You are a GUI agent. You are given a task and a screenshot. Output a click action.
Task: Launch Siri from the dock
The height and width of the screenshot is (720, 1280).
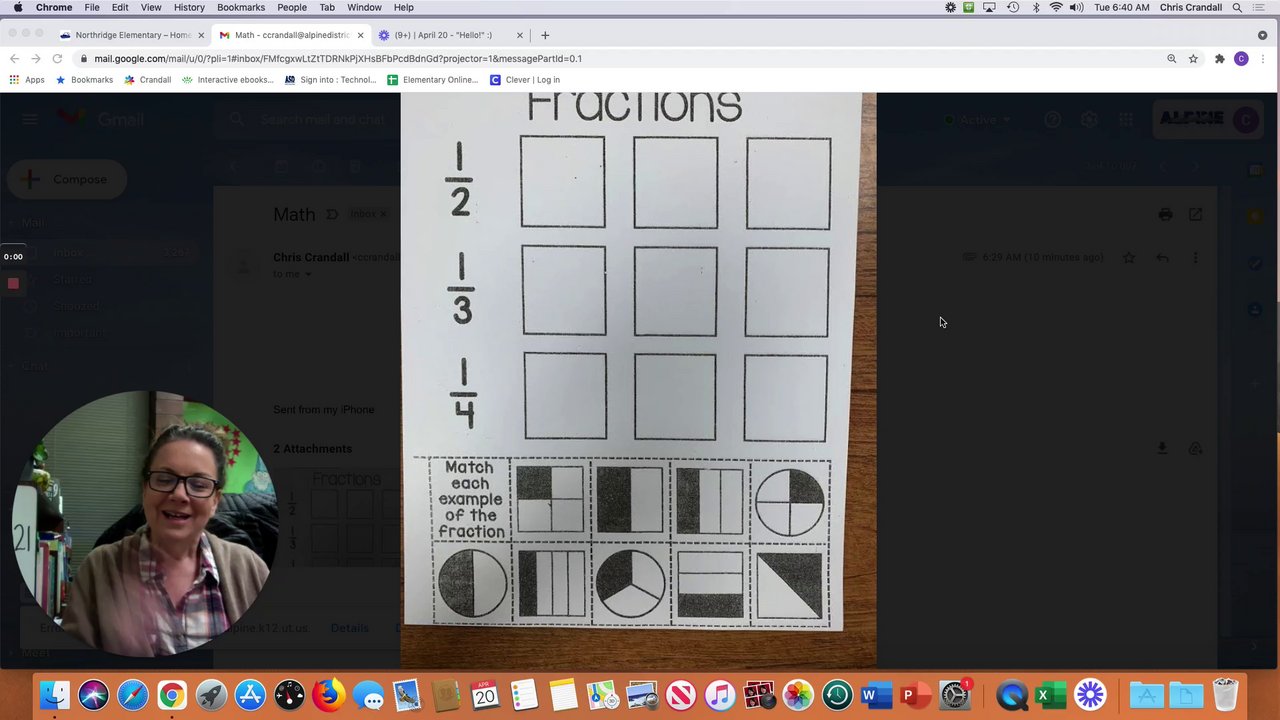point(94,695)
